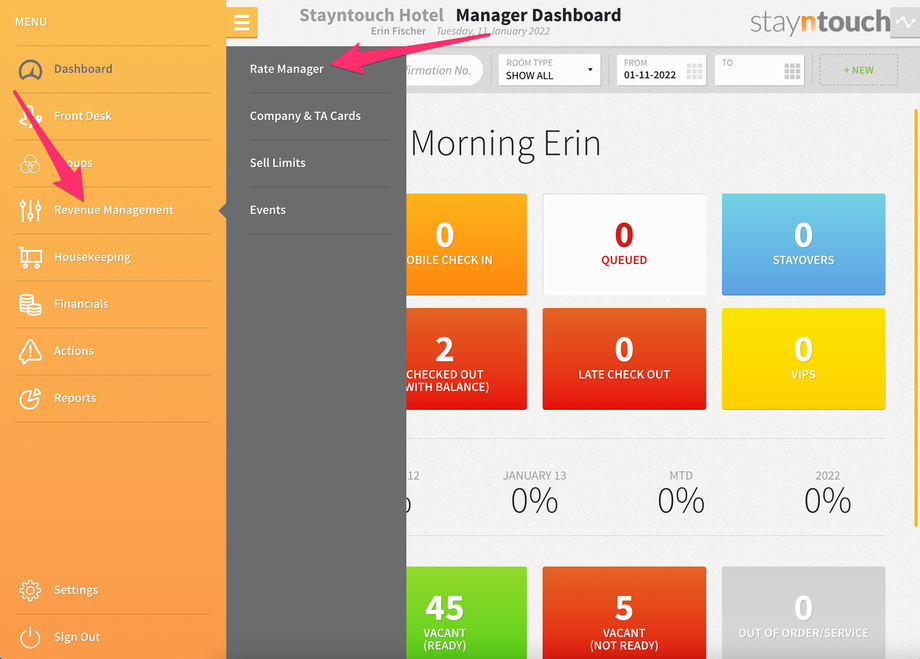Click the confirmation number search field
The width and height of the screenshot is (920, 659).
point(444,70)
